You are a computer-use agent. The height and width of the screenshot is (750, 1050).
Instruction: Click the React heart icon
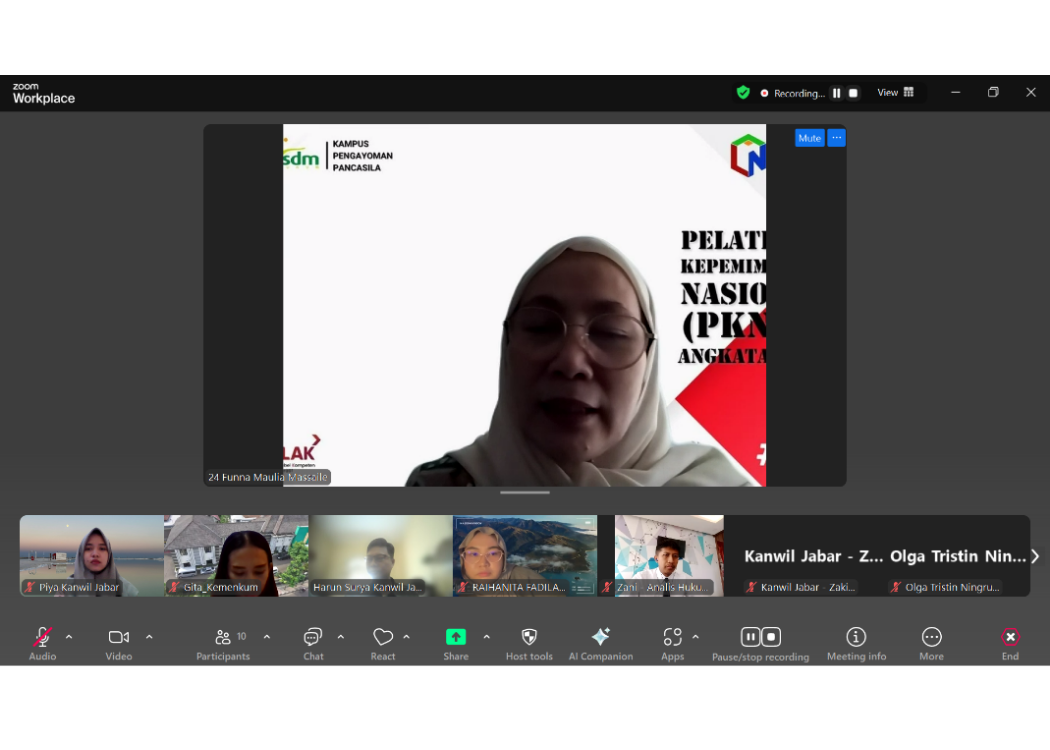(383, 638)
